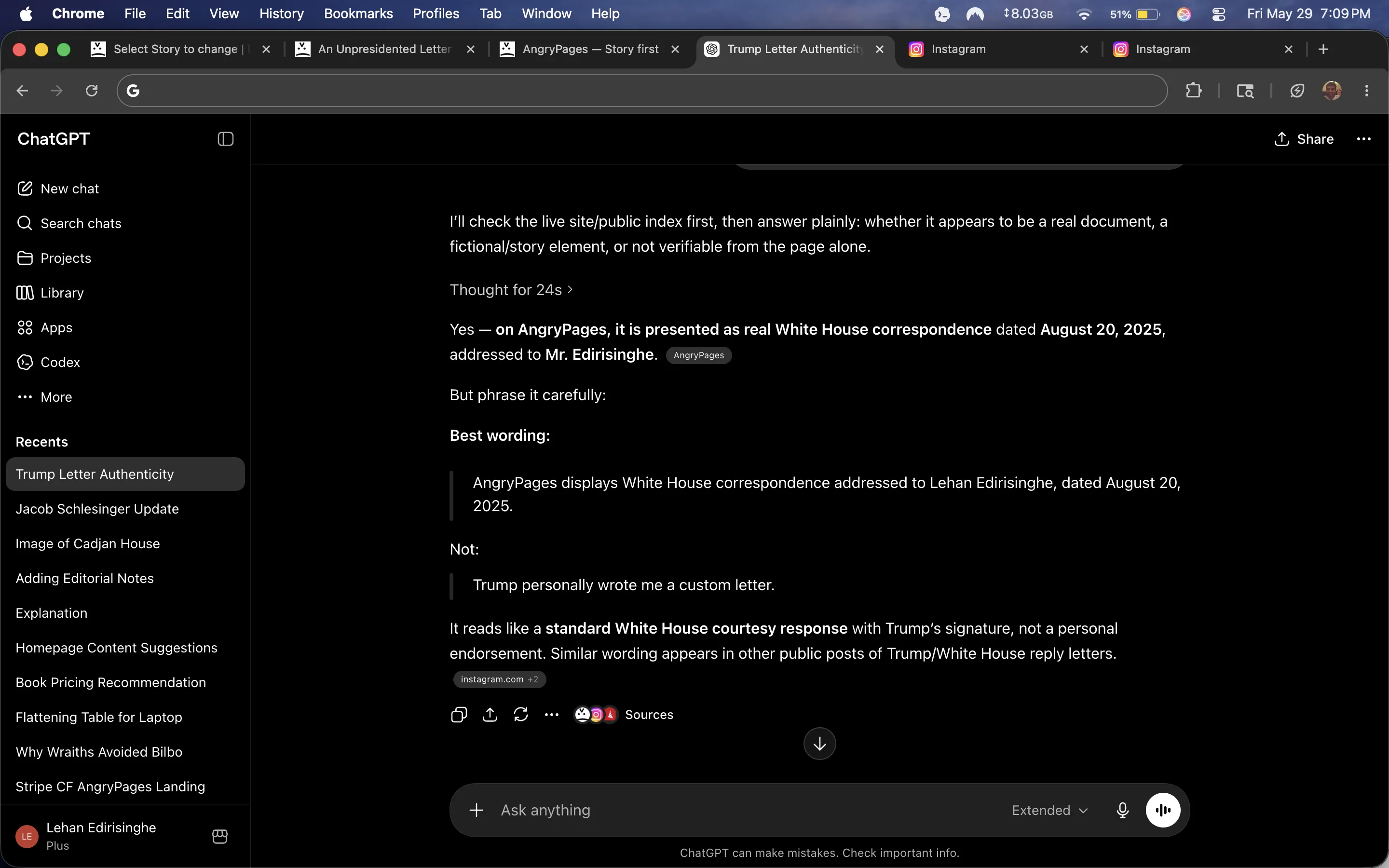Toggle the ChatGPT sidebar panel icon
Screen dimensions: 1389x868
pyautogui.click(x=226, y=139)
